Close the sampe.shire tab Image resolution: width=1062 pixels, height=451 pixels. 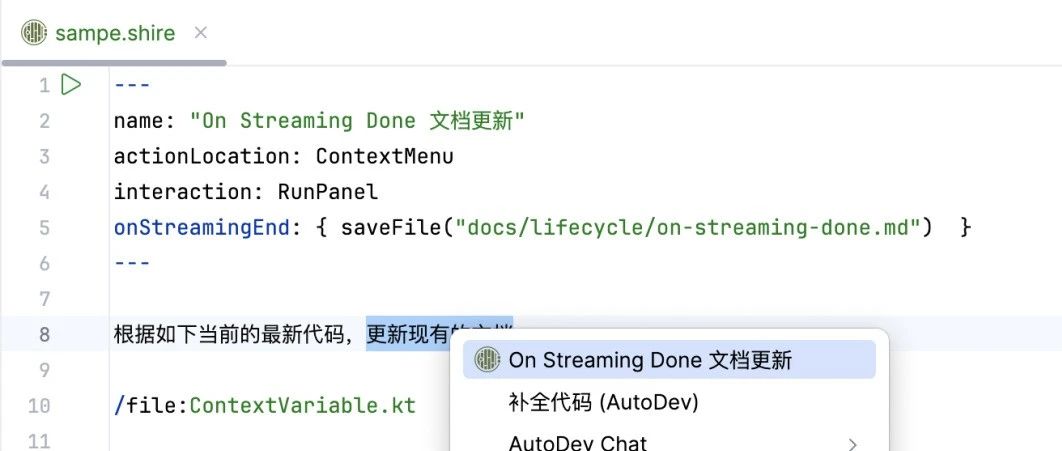point(200,33)
